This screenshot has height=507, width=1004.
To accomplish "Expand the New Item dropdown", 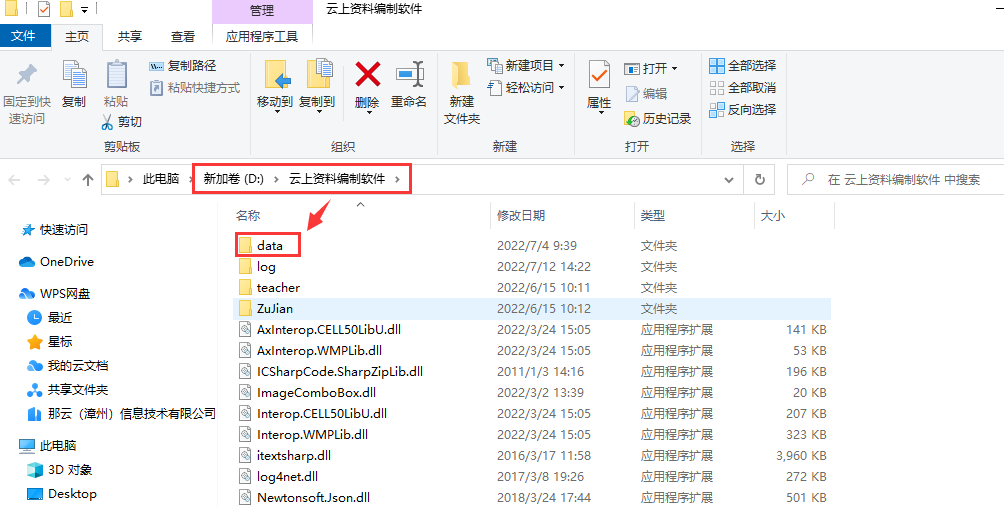I will (x=562, y=65).
